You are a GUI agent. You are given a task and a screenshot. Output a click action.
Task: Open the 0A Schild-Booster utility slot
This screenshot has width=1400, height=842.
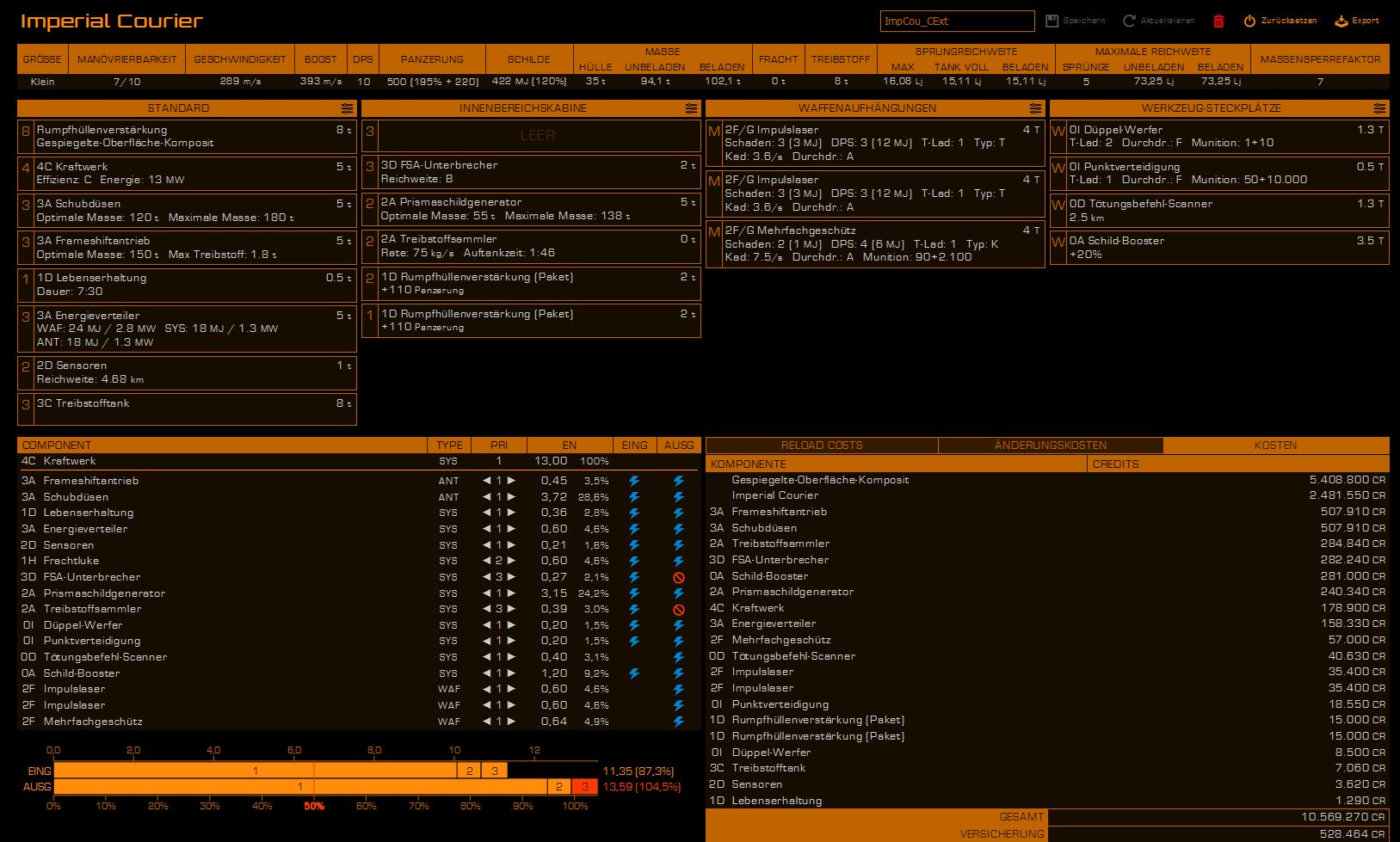click(1219, 248)
